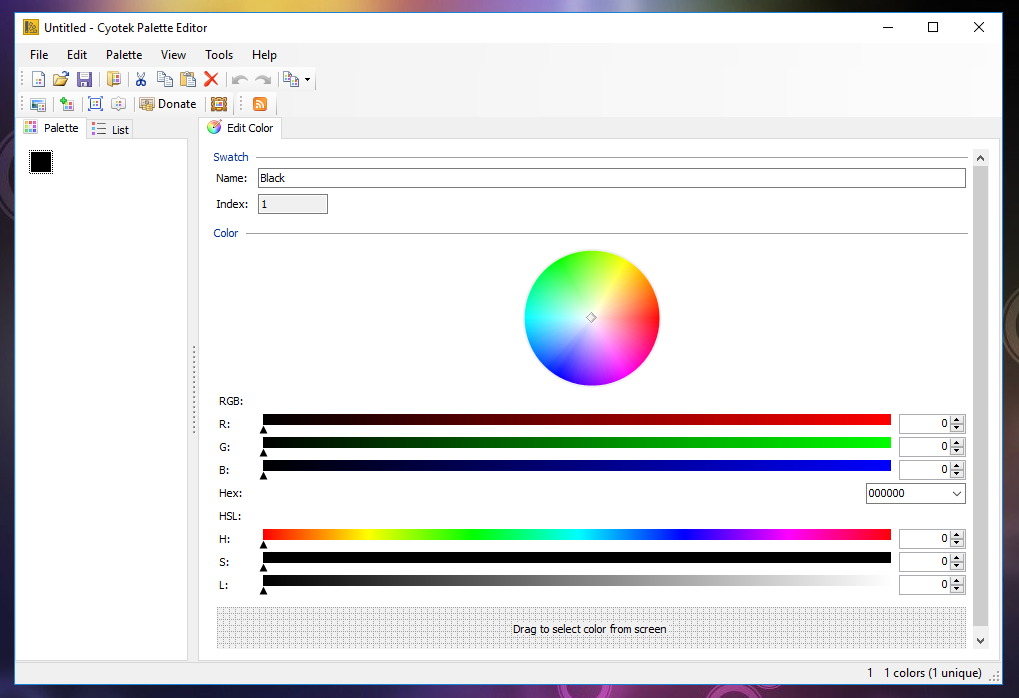Click on the blue B slider bar

coord(576,465)
